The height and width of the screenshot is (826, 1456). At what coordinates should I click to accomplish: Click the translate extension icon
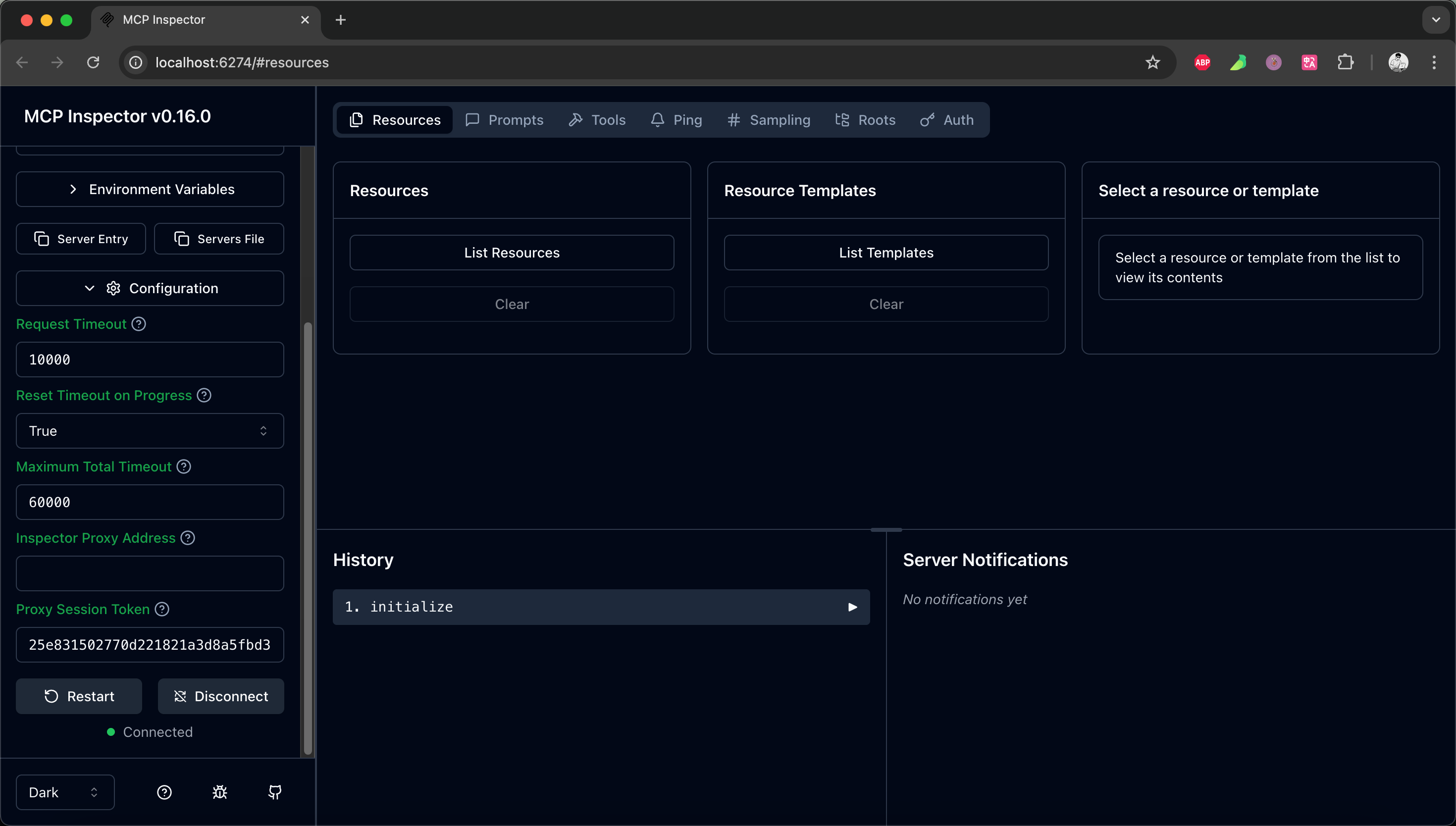pos(1309,62)
